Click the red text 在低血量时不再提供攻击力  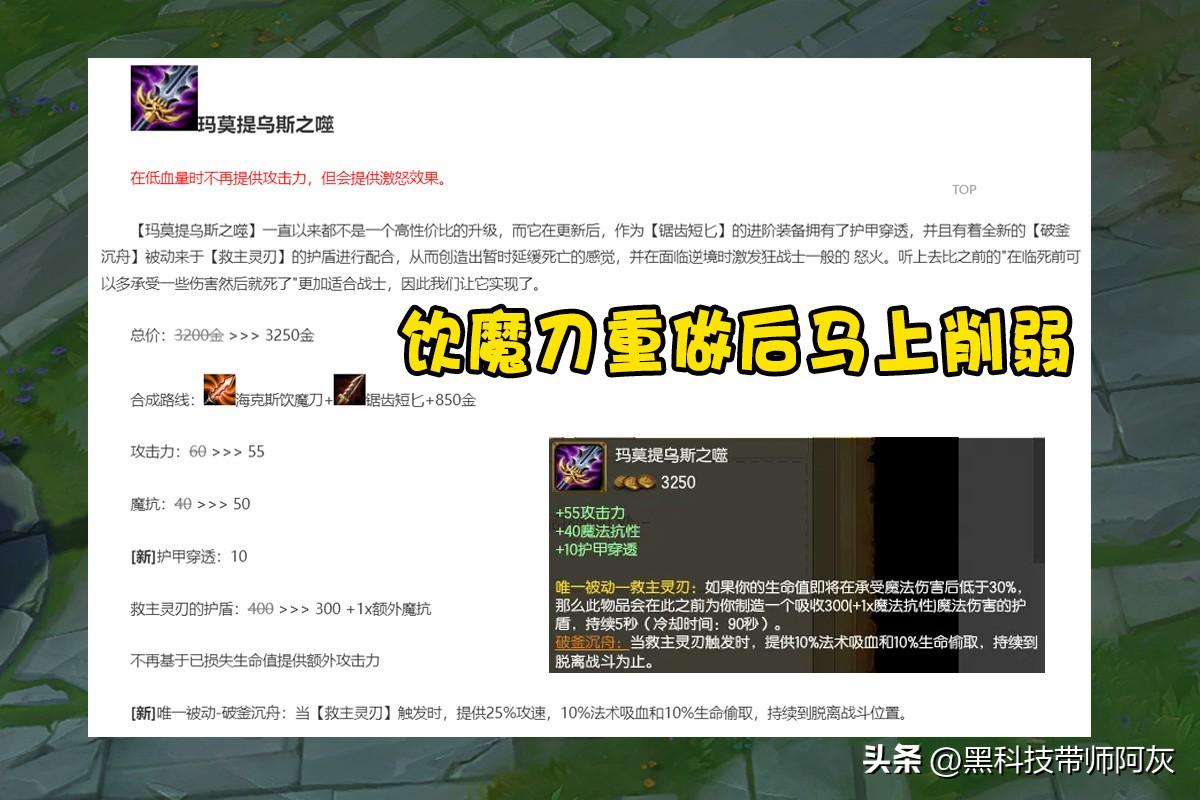[221, 179]
